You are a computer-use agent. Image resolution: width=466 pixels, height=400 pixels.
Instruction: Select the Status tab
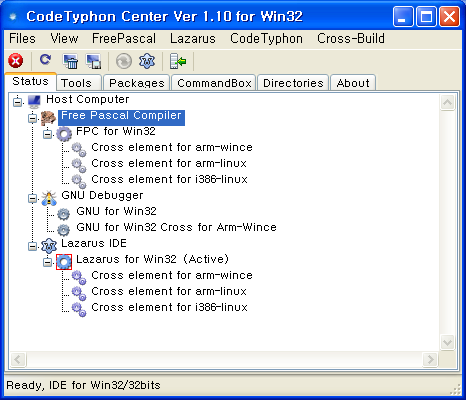[x=30, y=81]
